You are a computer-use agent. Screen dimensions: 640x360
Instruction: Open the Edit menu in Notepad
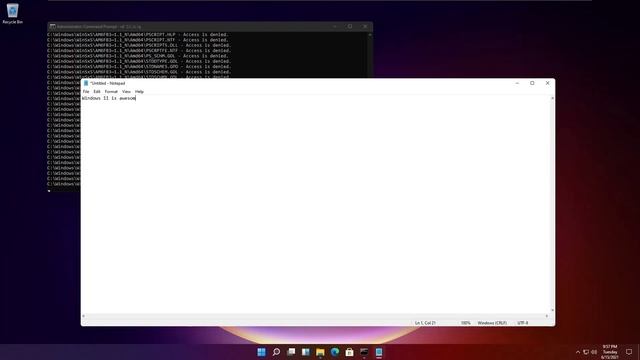[97, 91]
